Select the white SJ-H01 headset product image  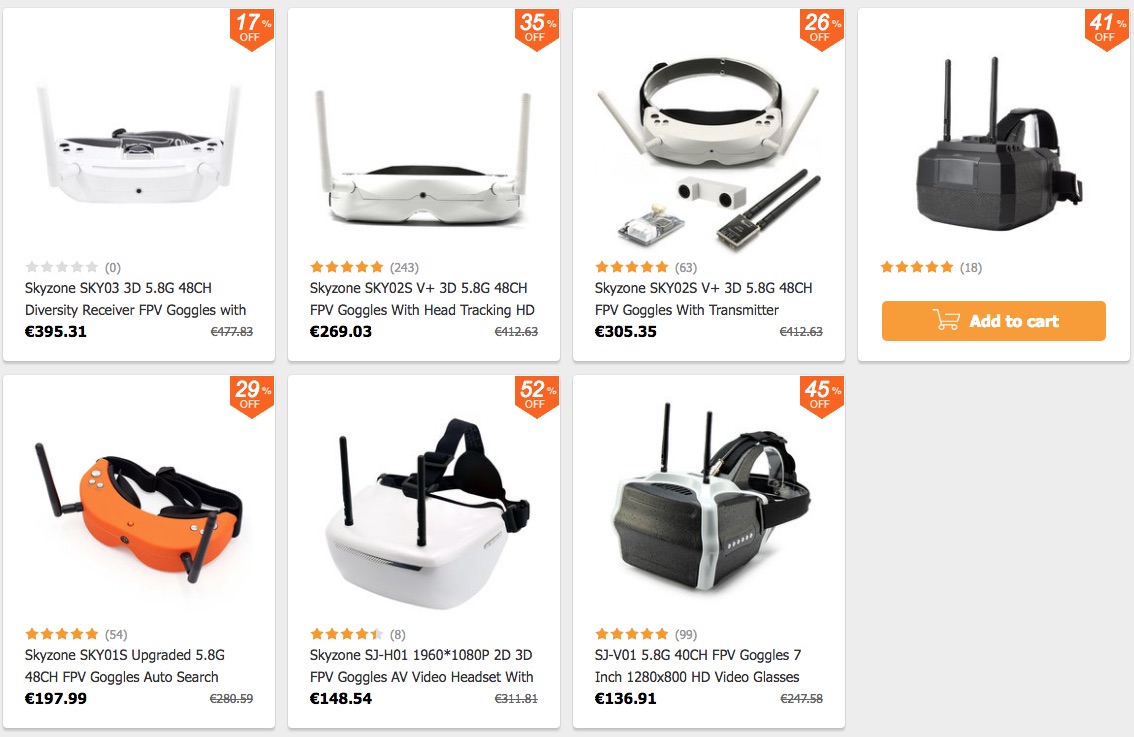point(427,514)
